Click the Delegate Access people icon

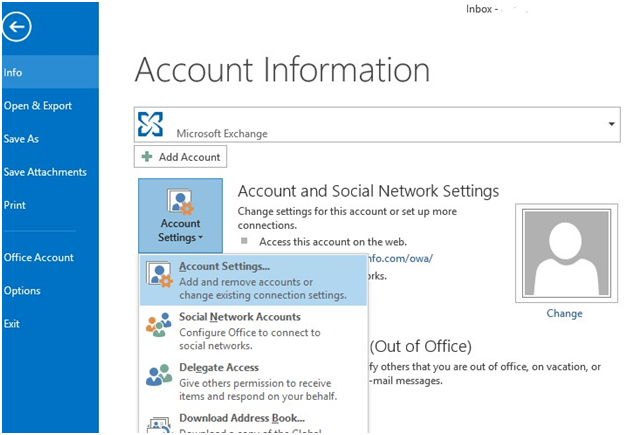[159, 375]
